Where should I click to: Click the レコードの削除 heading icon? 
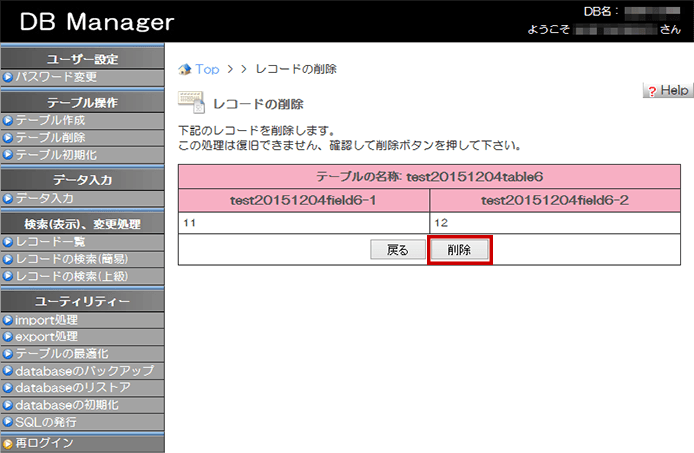click(191, 102)
